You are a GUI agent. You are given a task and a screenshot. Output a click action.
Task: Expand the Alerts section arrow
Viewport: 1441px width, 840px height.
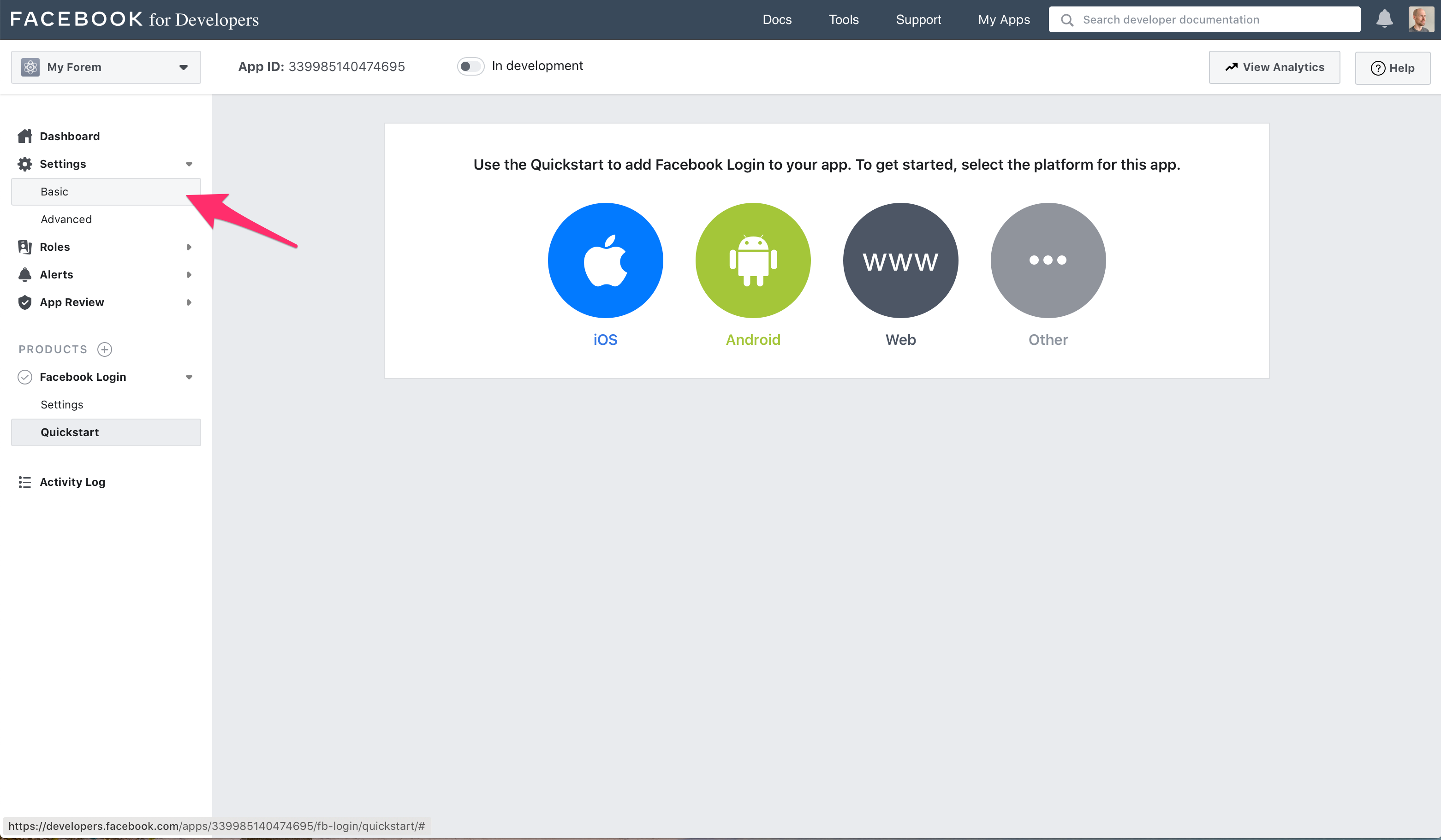coord(189,275)
